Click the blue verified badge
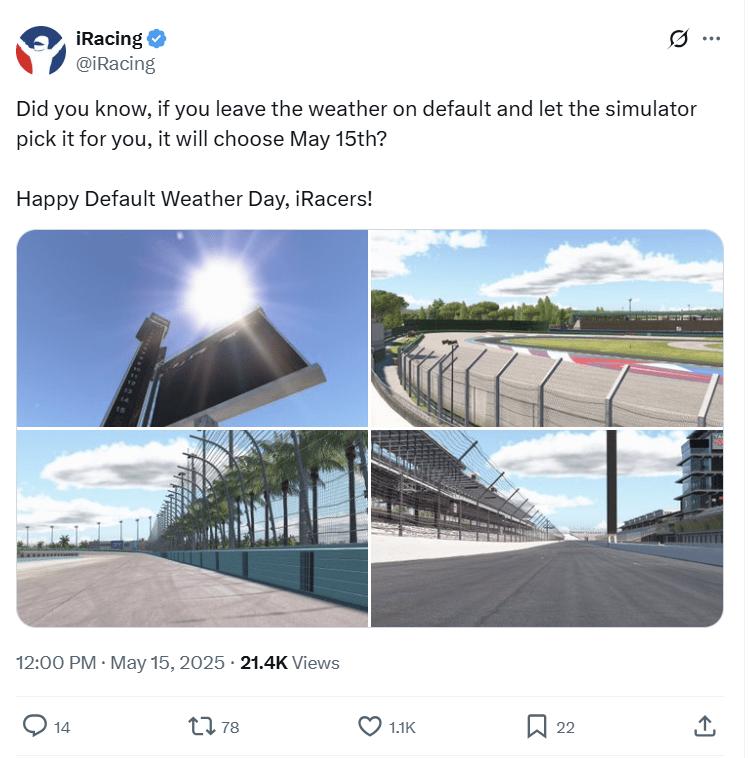The height and width of the screenshot is (758, 750). (x=157, y=39)
